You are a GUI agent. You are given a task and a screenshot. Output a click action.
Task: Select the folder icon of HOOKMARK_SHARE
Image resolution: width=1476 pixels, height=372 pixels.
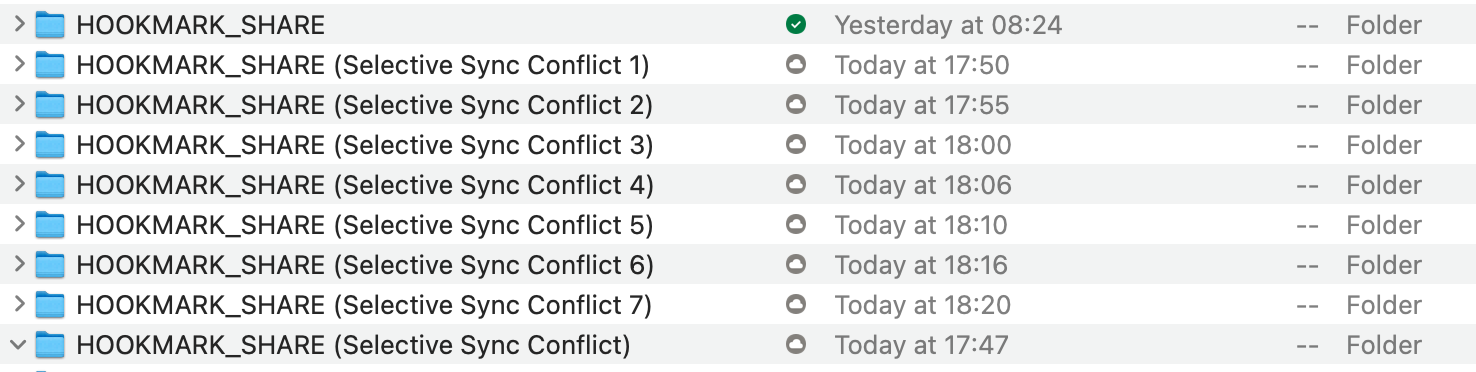tap(50, 25)
